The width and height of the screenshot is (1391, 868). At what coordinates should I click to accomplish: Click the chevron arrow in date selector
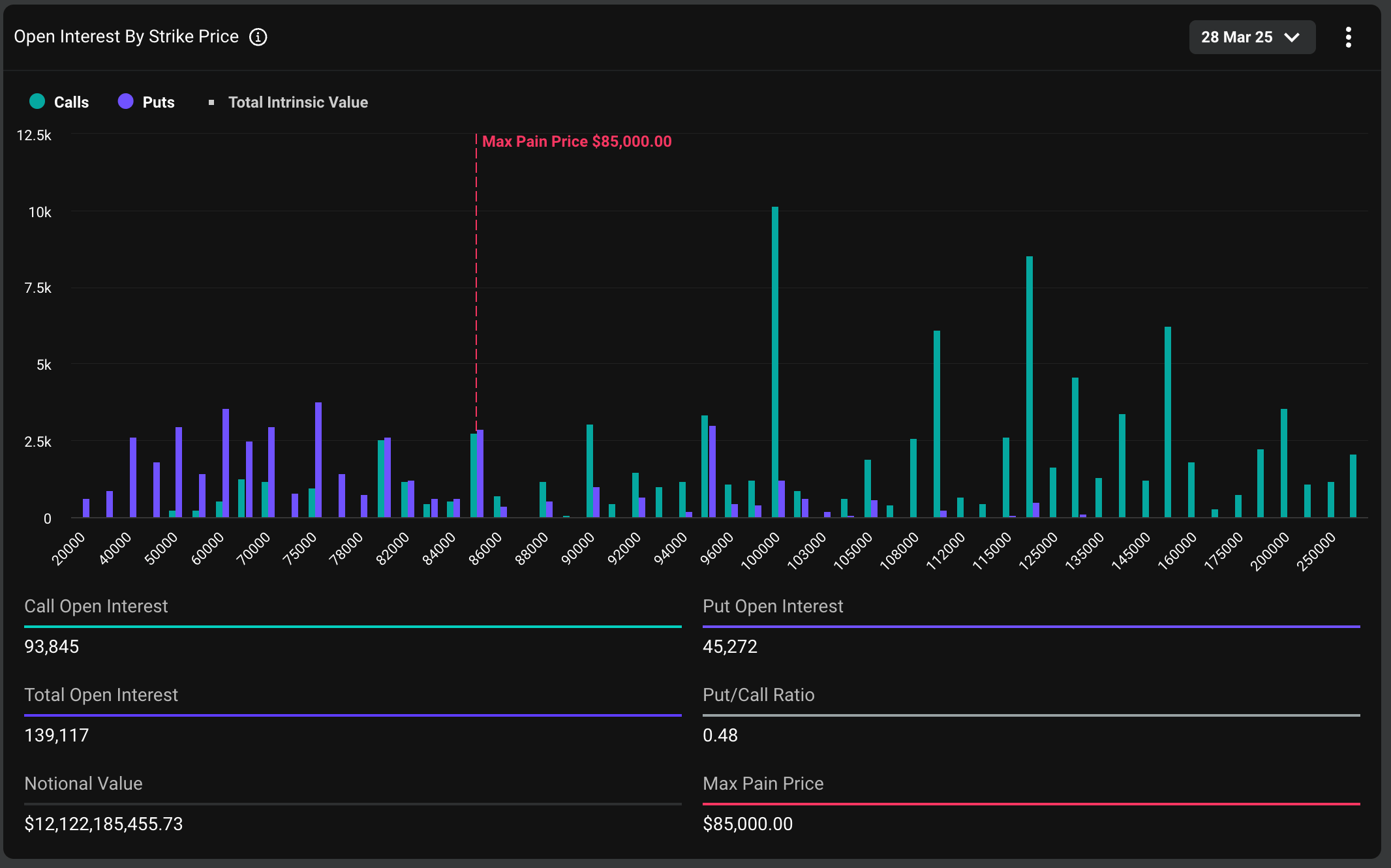coord(1292,37)
